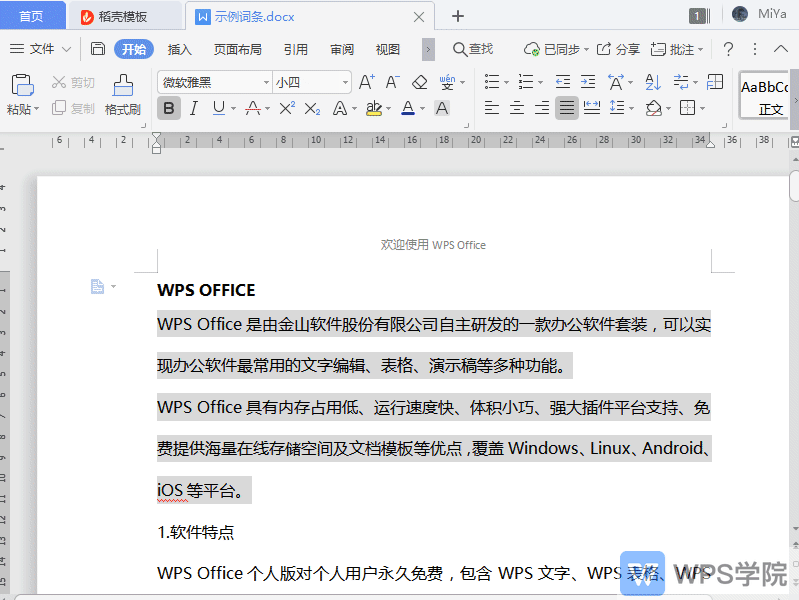
Task: Open the 页面布局 ribbon tab
Action: (x=237, y=49)
